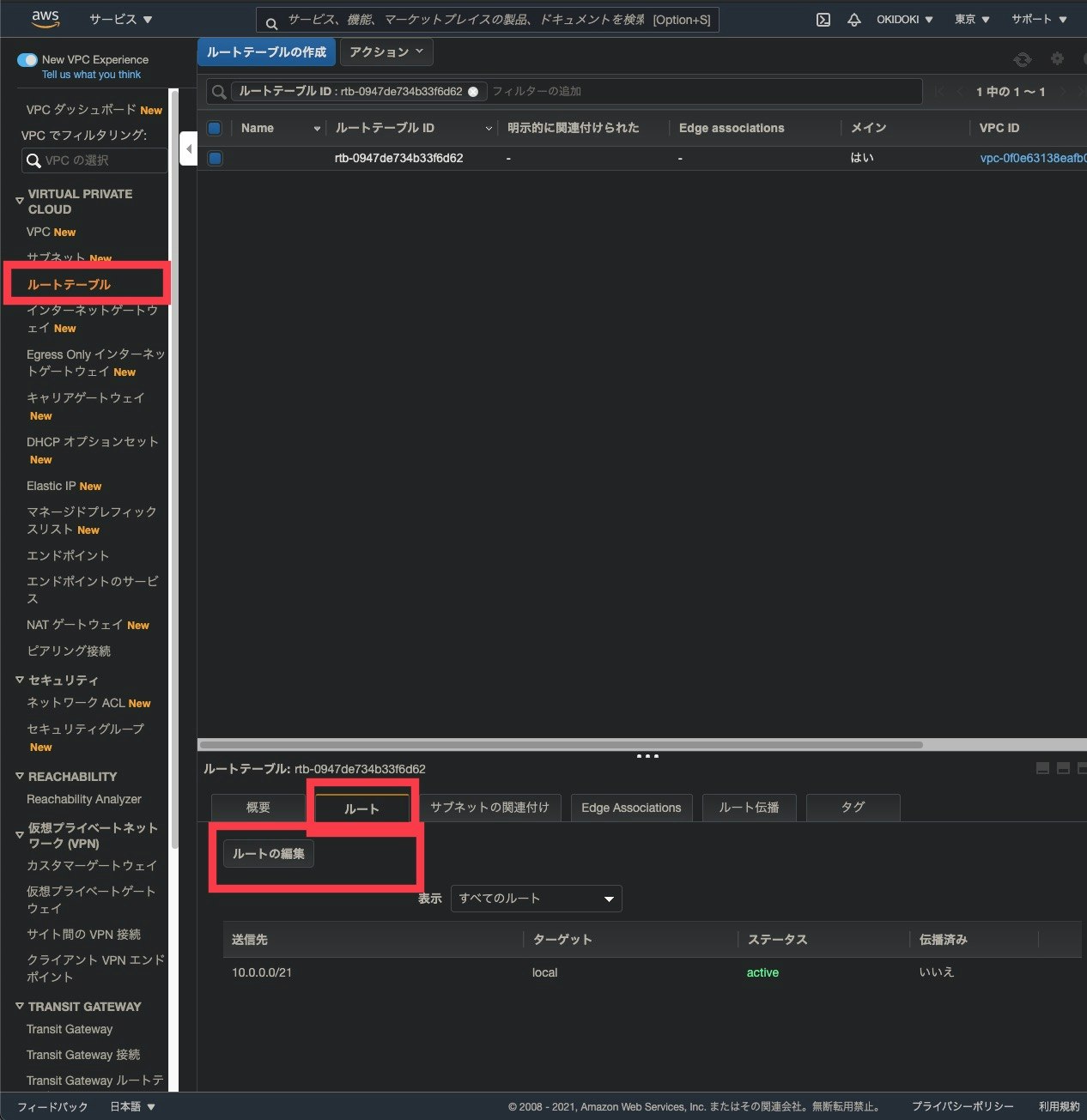The image size is (1087, 1120).
Task: Go to the next results page arrow
Action: (x=1062, y=91)
